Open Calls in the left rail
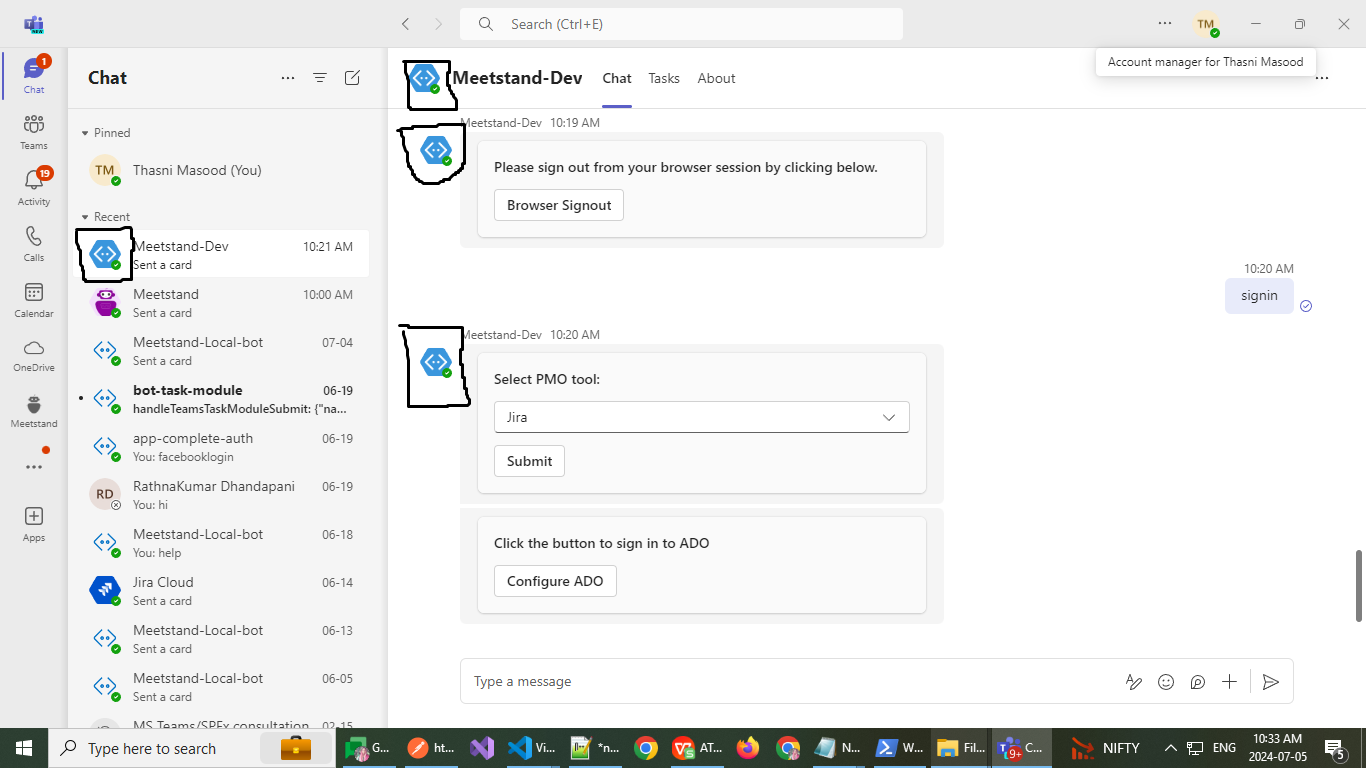1366x768 pixels. click(34, 244)
